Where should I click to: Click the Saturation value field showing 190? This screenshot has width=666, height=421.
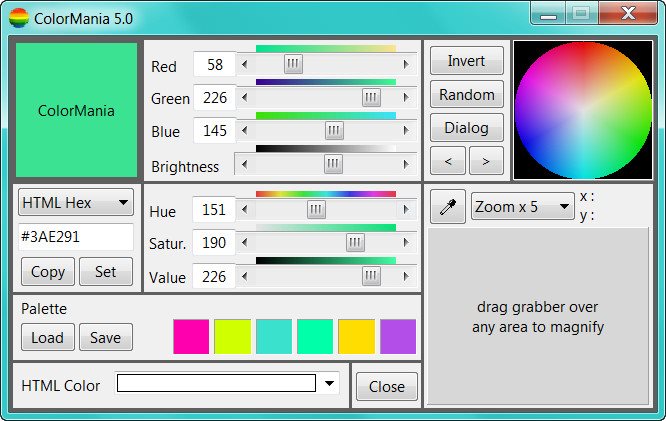point(214,243)
